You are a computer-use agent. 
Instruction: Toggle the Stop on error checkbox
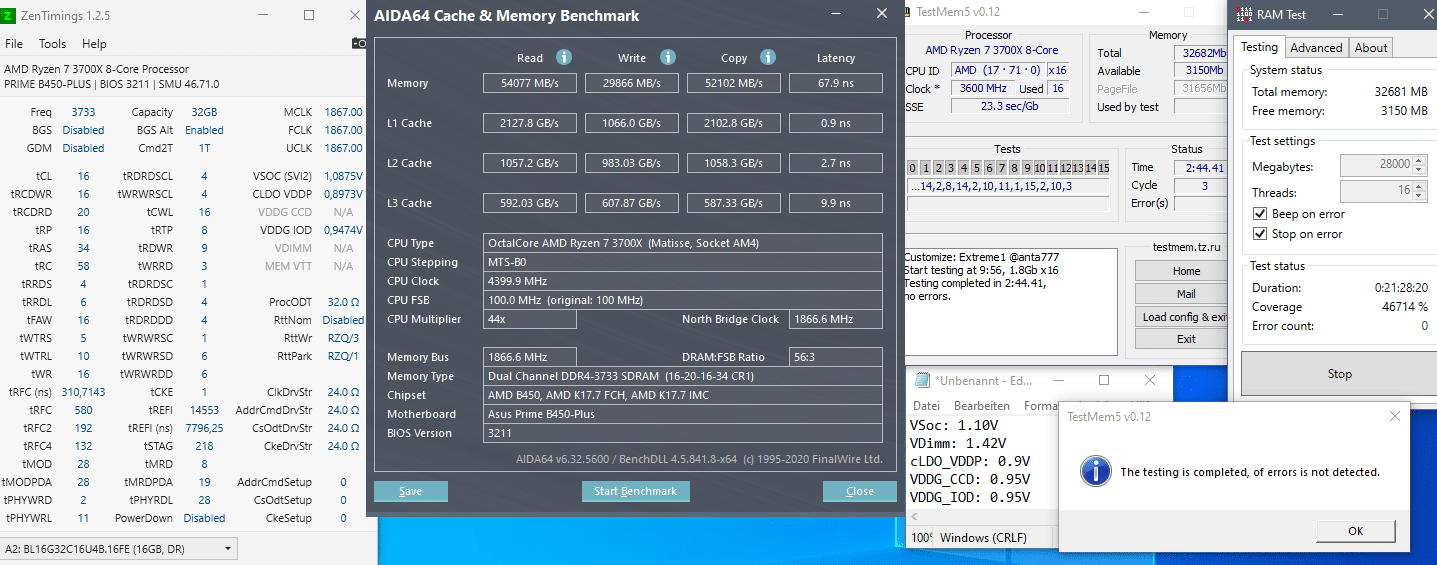point(1260,234)
